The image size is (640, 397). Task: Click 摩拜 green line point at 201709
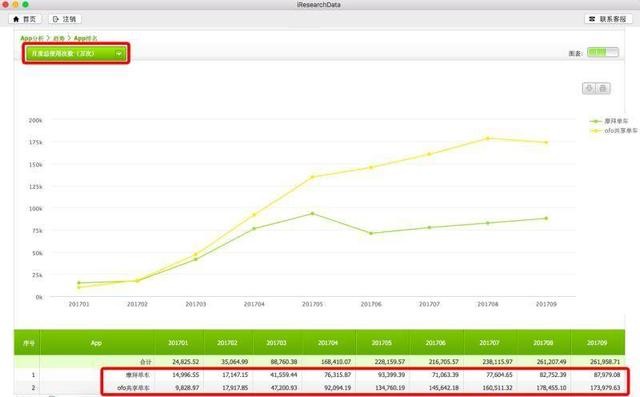coord(546,218)
